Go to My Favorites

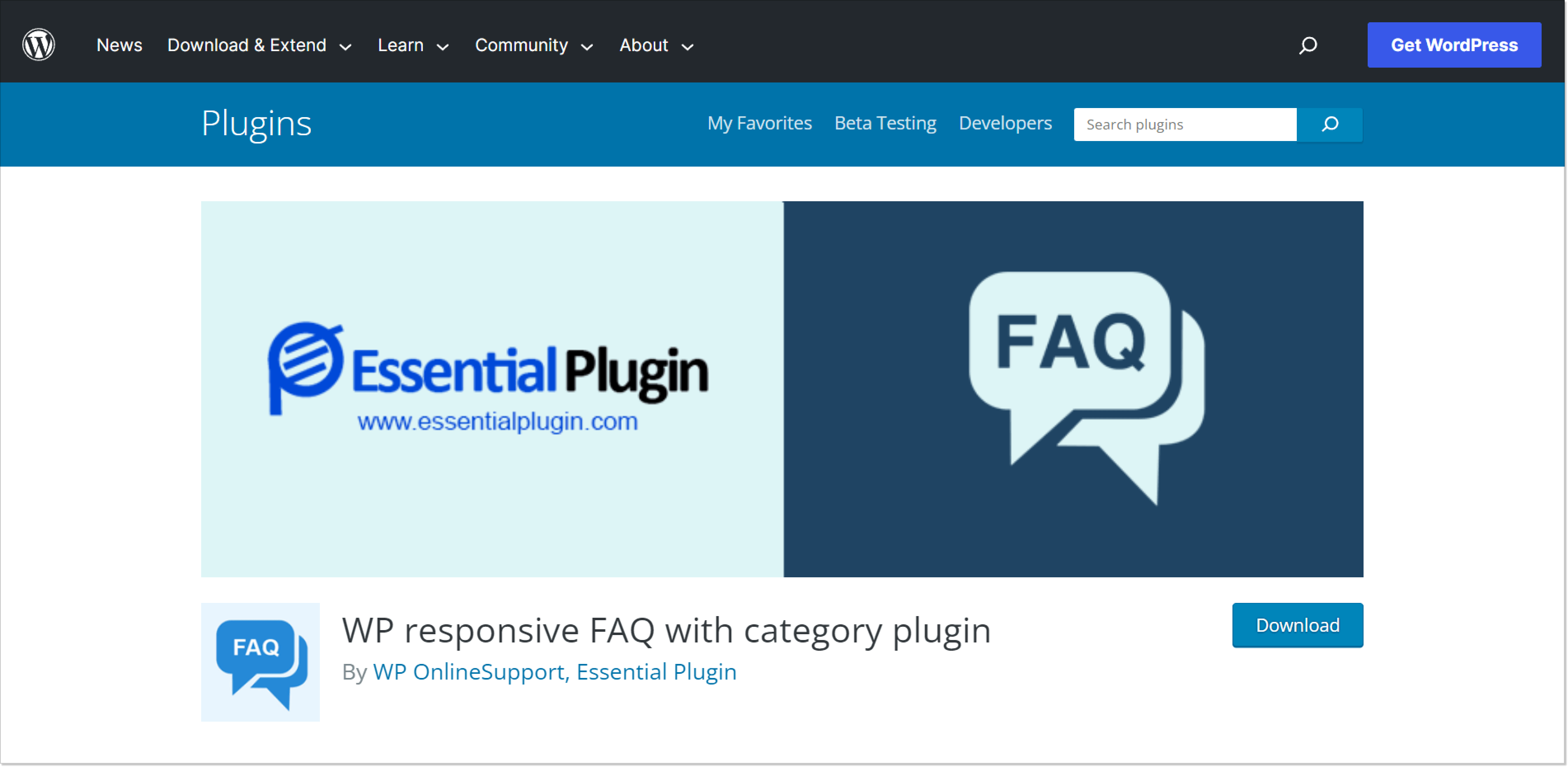(x=759, y=124)
